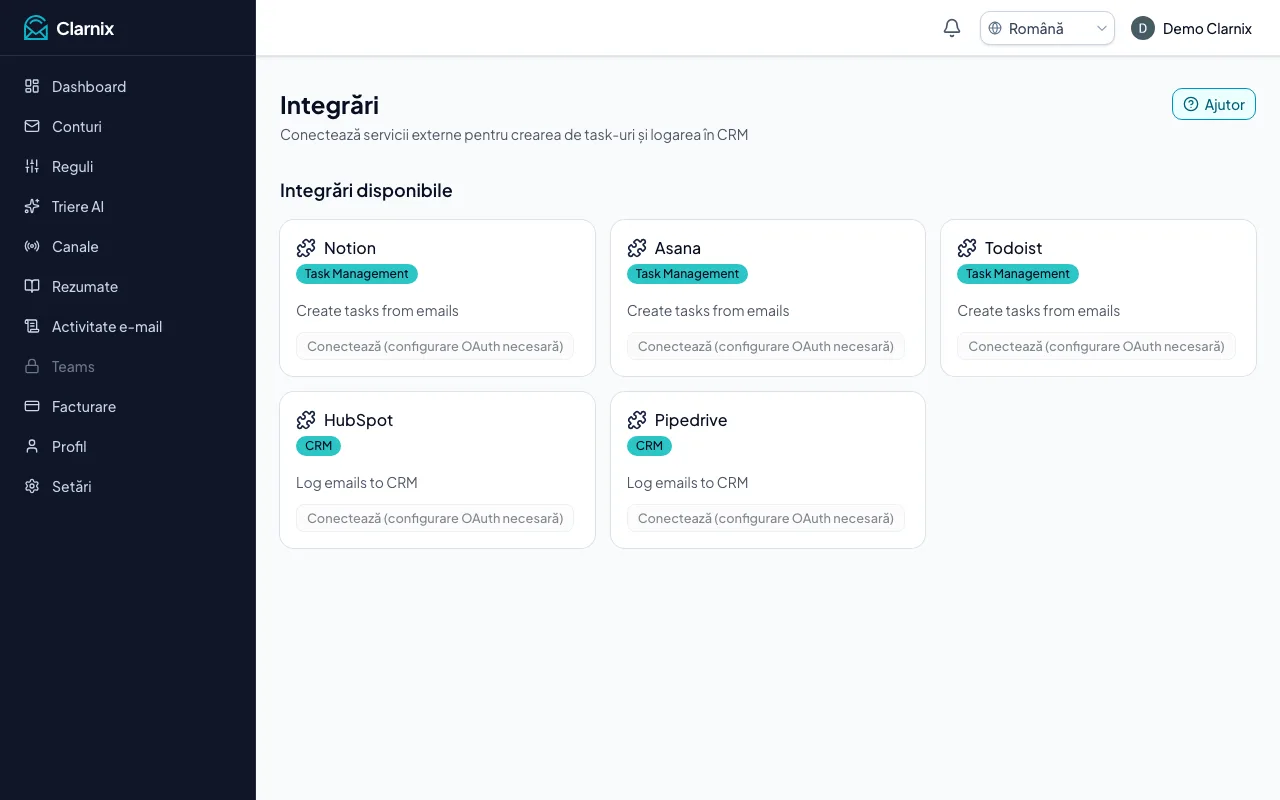Screen dimensions: 1280x800
Task: Open the Conturi menu item
Action: 128,126
